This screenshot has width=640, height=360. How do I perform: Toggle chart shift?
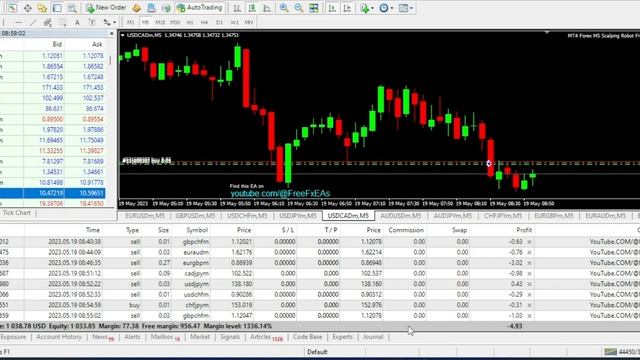[347, 8]
